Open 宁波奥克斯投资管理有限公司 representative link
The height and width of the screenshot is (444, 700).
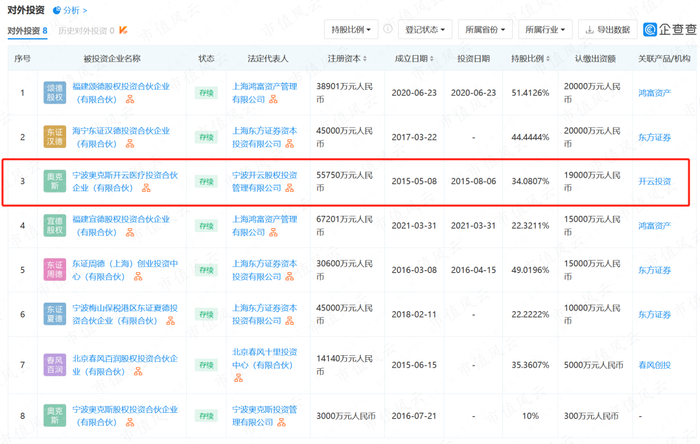point(264,415)
